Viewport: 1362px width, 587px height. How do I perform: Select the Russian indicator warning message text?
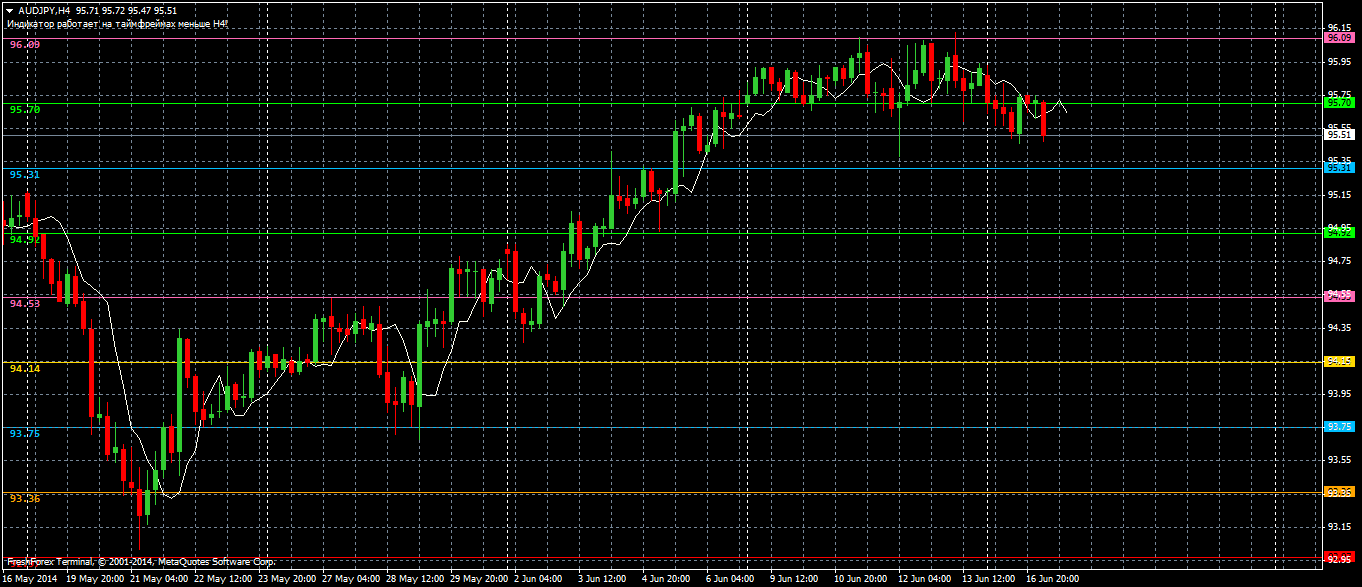[117, 22]
